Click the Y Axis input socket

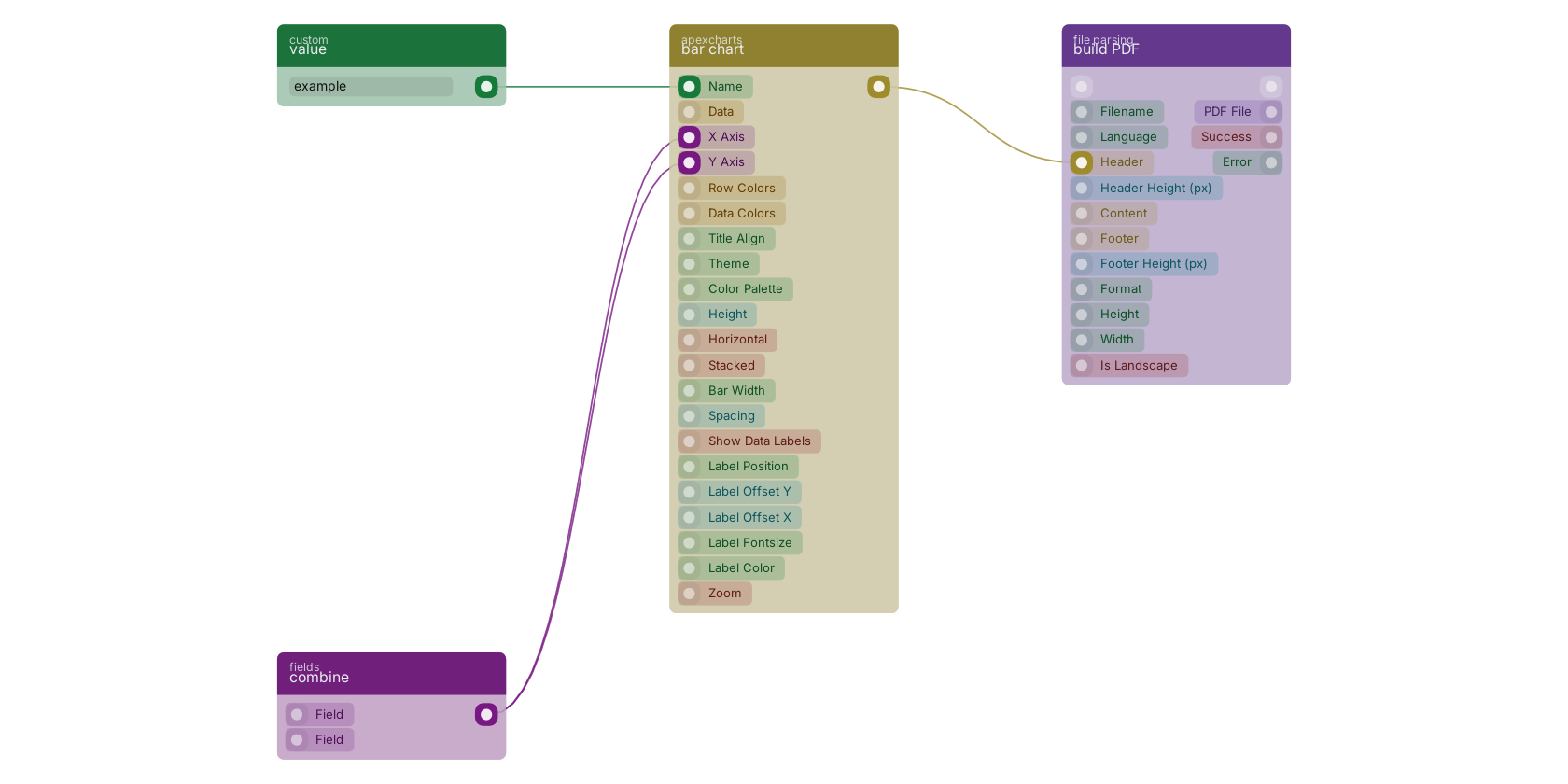tap(690, 162)
